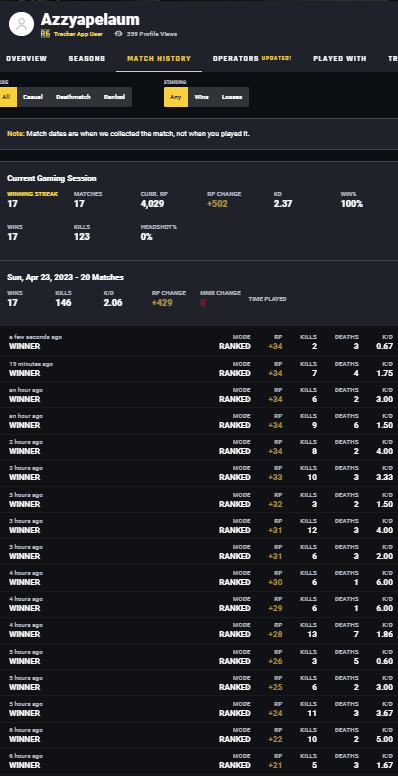Click the +21 RP match row
The height and width of the screenshot is (776, 398).
pyautogui.click(x=199, y=761)
